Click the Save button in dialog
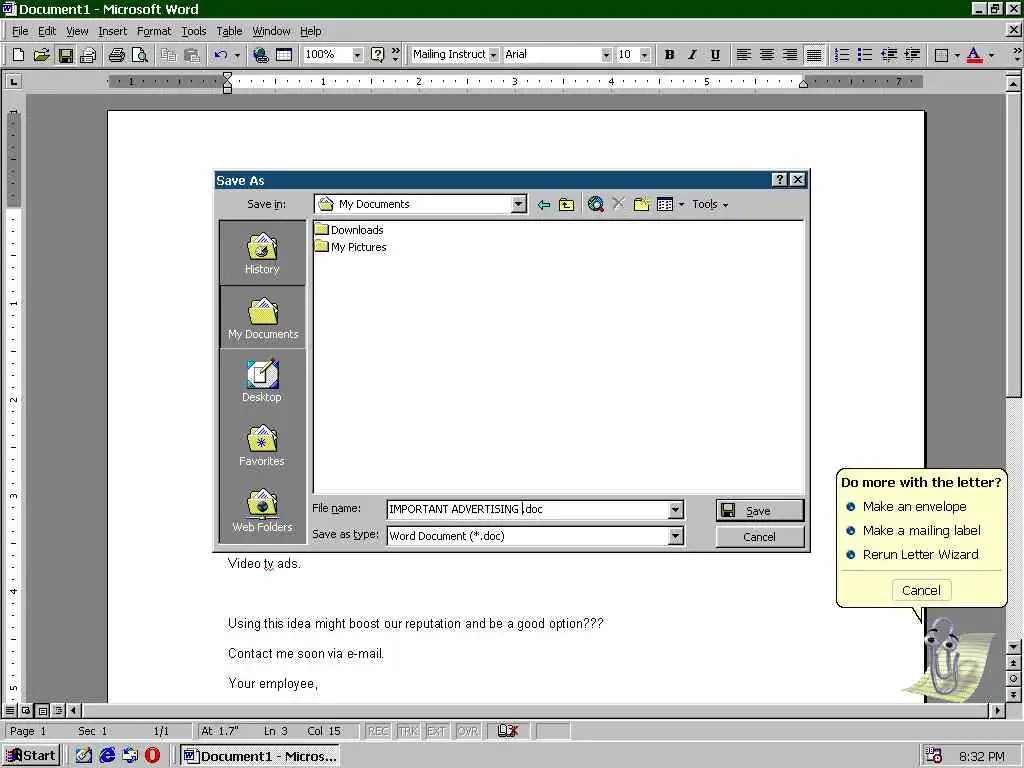Screen dimensions: 1024x768 point(760,511)
